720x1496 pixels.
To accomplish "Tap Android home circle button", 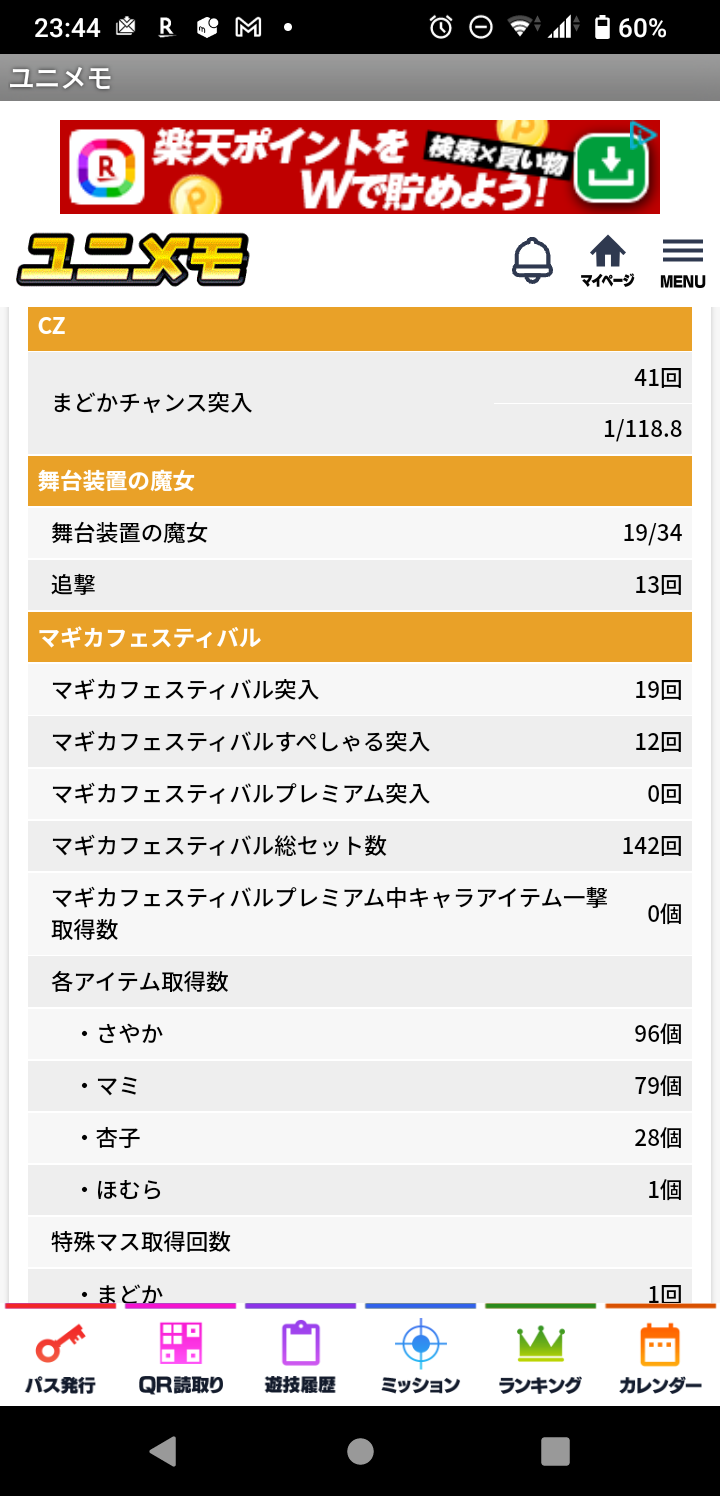I will coord(360,1450).
